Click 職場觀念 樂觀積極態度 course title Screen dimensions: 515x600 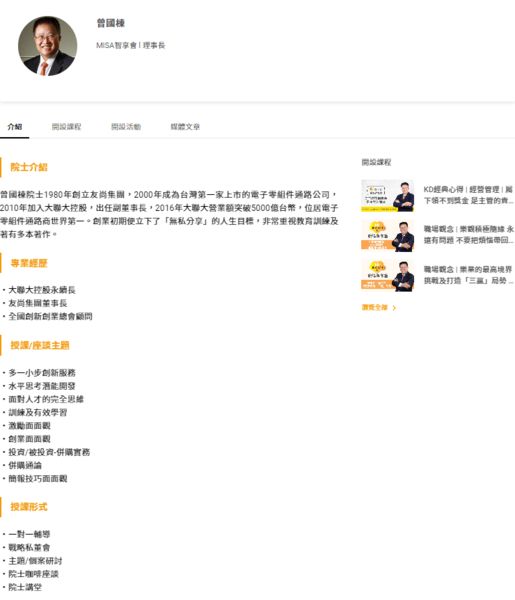[468, 235]
